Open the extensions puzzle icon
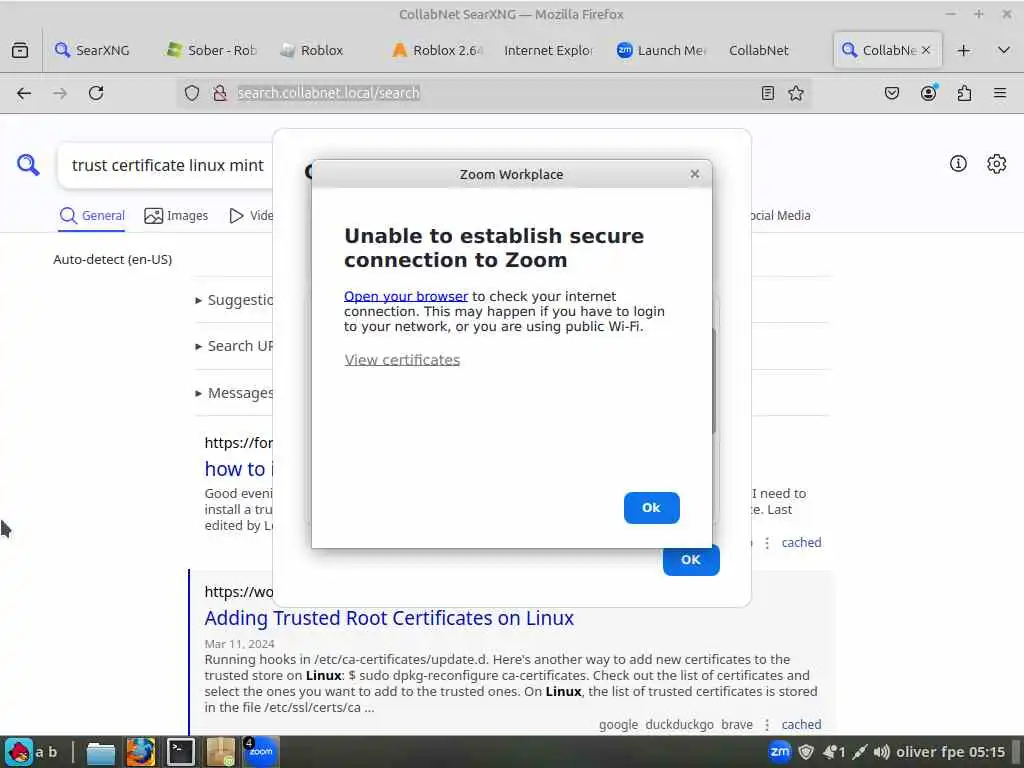This screenshot has width=1024, height=768. pos(964,93)
